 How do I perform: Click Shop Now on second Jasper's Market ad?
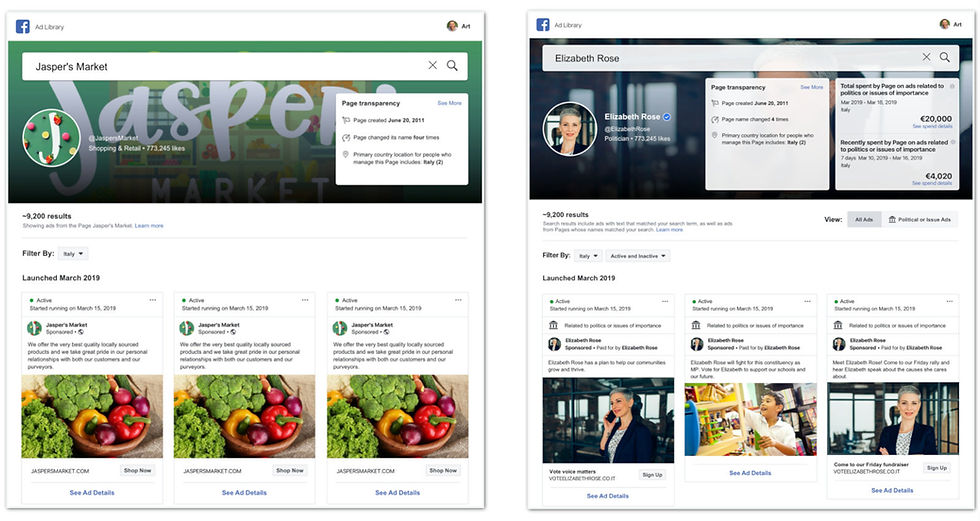tap(290, 470)
